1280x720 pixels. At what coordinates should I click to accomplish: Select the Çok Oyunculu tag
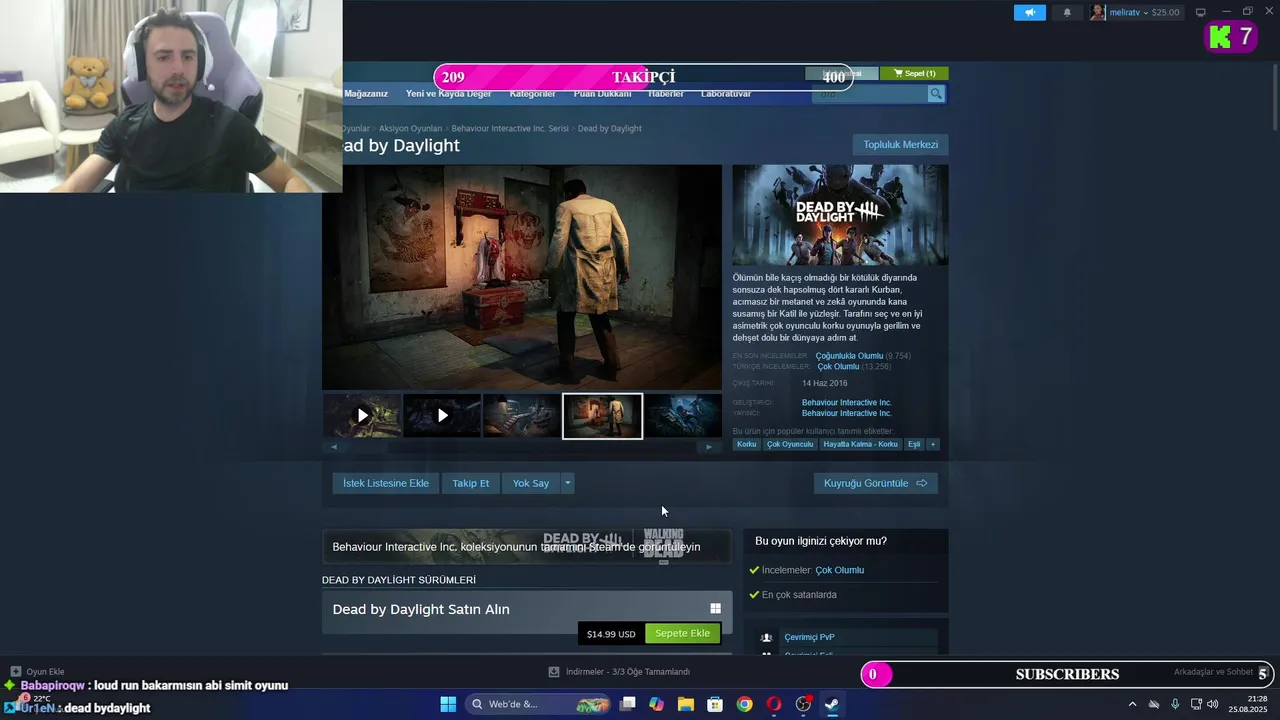click(790, 444)
